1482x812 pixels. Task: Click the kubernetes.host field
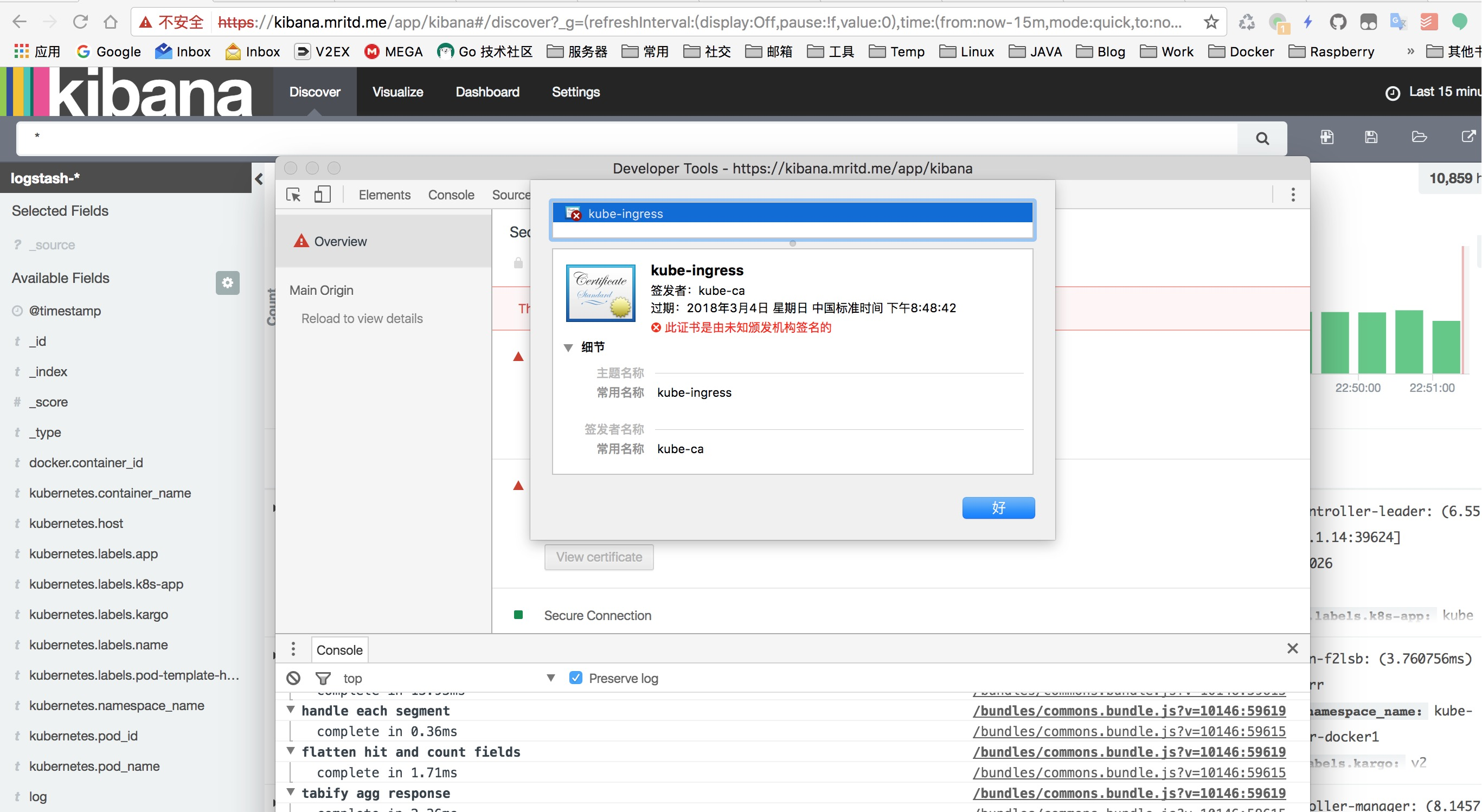76,523
